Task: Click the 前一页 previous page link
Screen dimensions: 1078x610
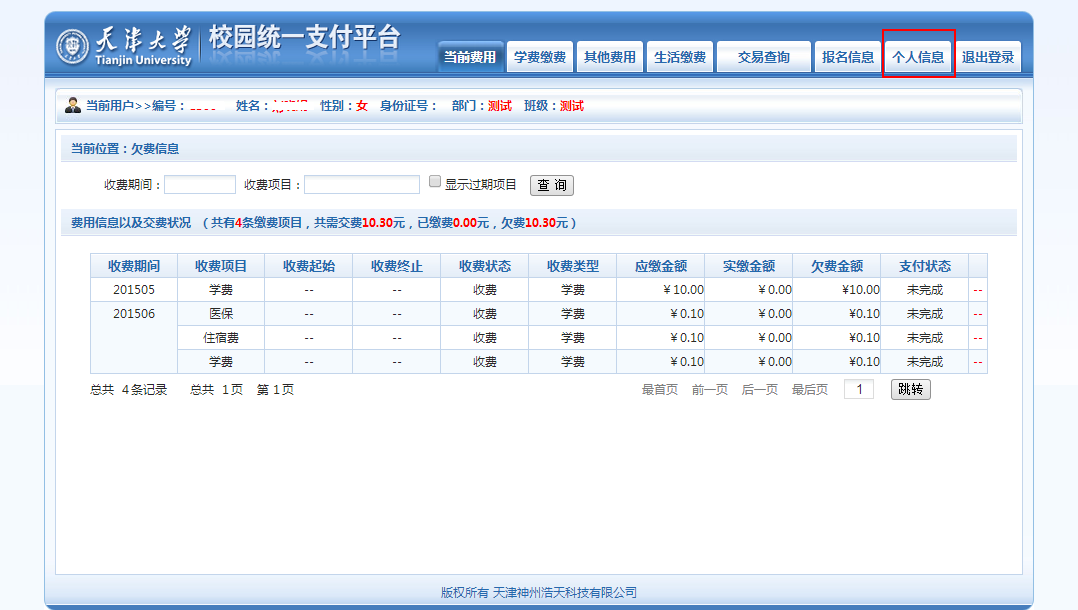Action: [710, 390]
